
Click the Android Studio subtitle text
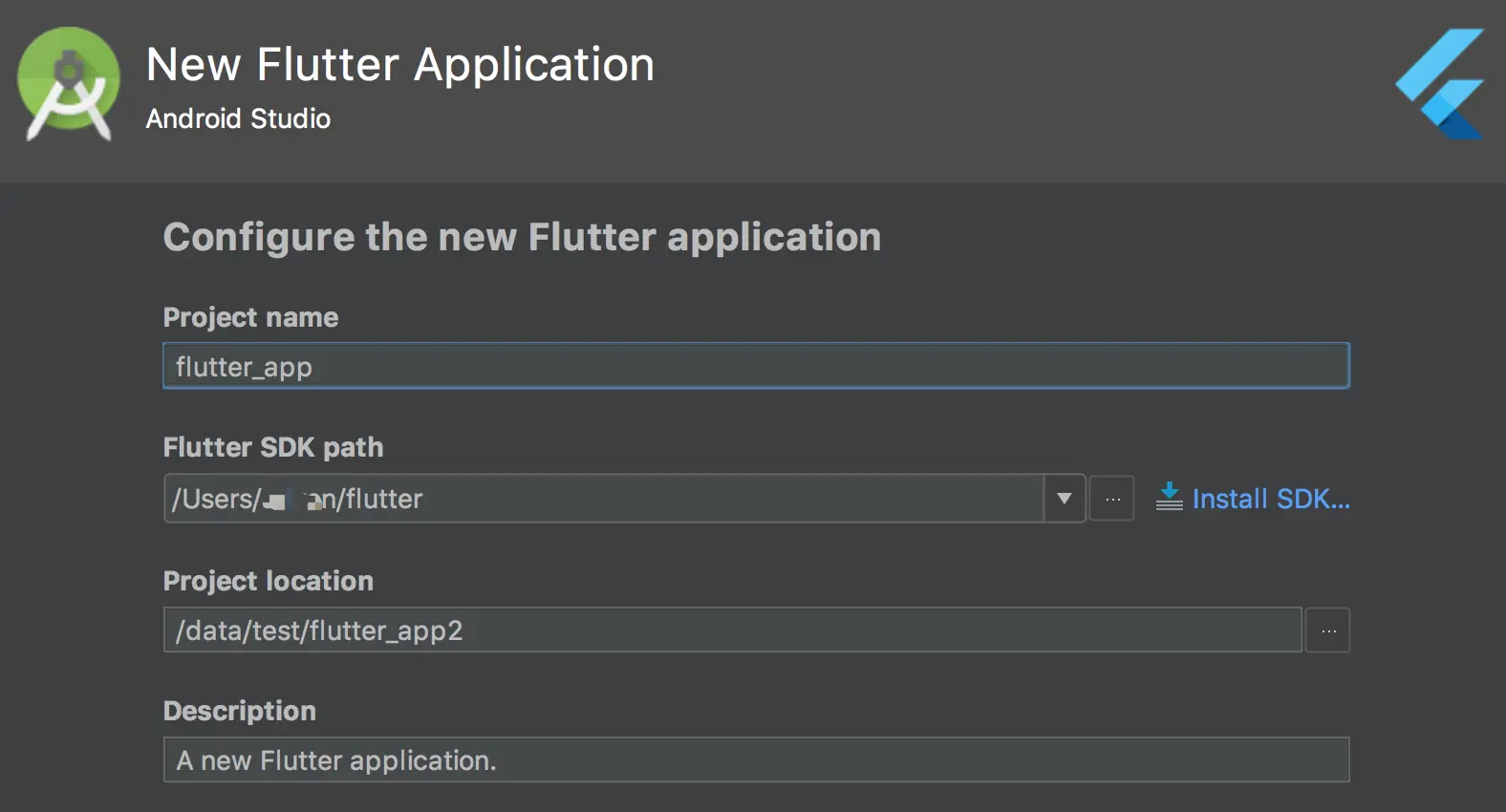(x=238, y=118)
